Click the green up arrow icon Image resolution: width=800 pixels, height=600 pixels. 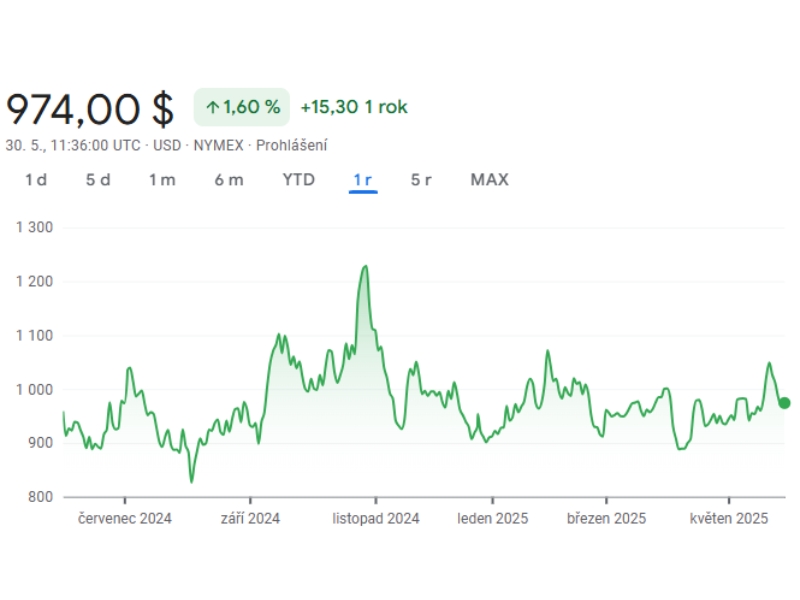tap(212, 107)
